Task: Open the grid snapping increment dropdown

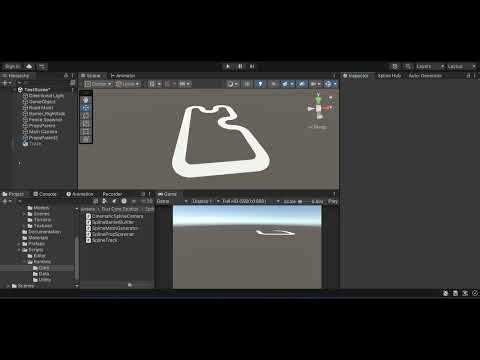Action: point(185,84)
